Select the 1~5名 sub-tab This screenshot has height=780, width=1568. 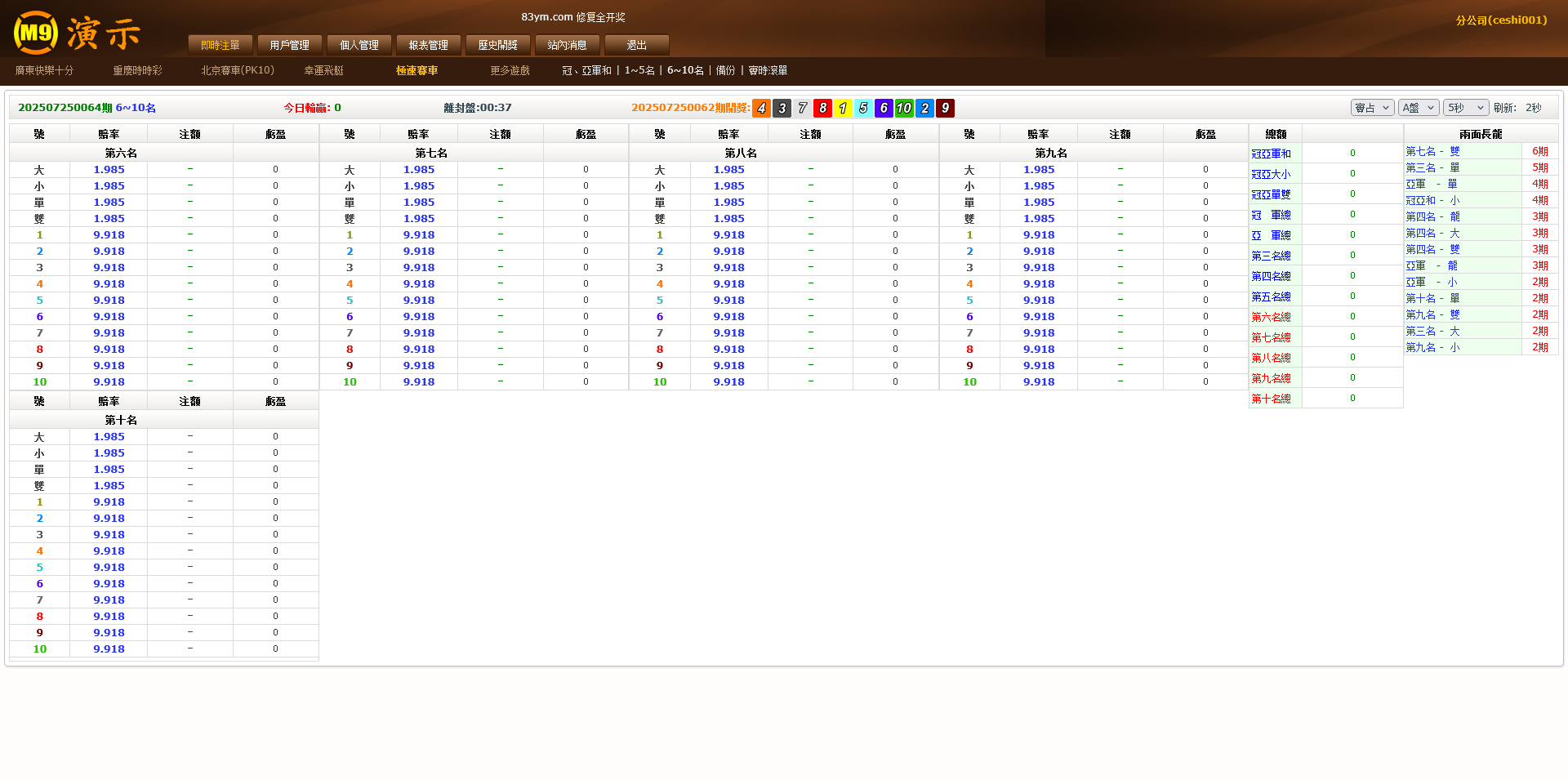[639, 70]
